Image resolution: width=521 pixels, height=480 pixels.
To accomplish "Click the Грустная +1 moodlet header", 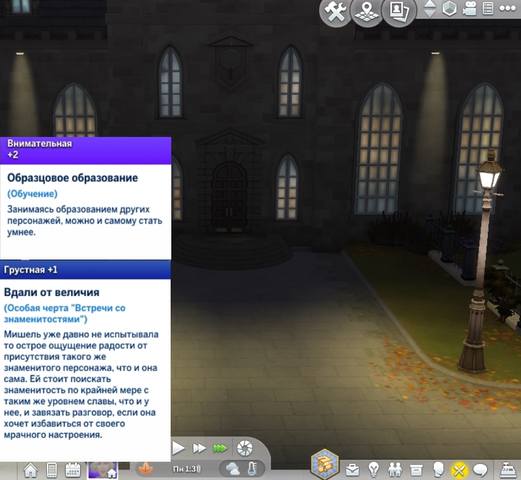I will [x=86, y=269].
